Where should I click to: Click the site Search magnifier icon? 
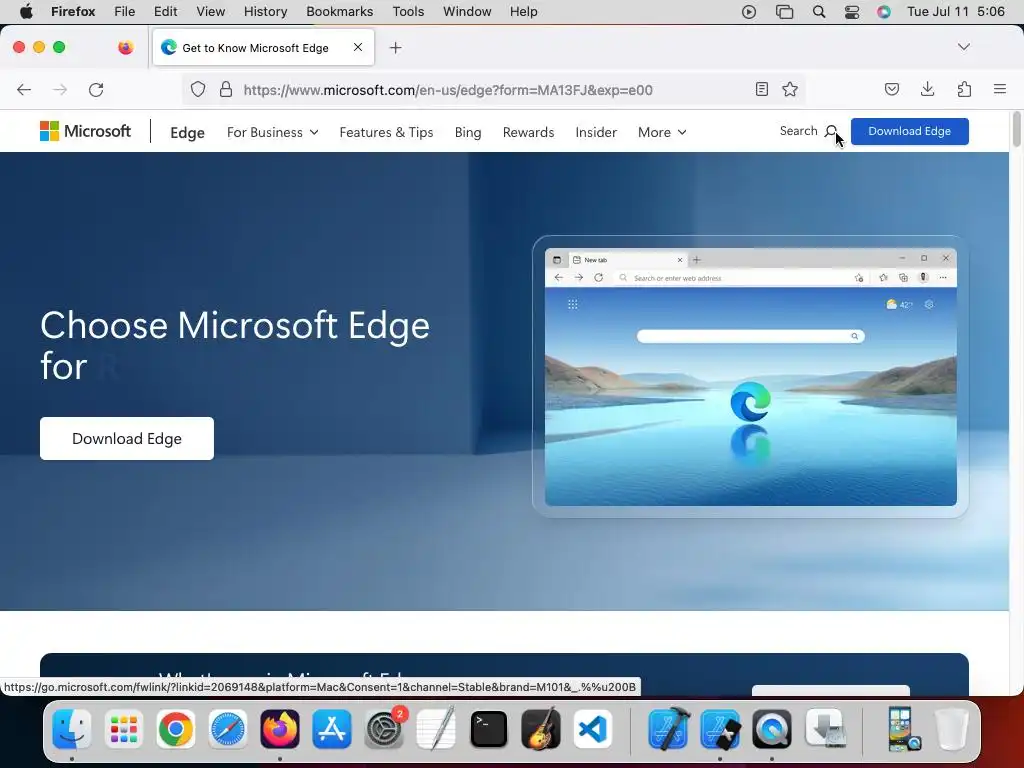(831, 131)
